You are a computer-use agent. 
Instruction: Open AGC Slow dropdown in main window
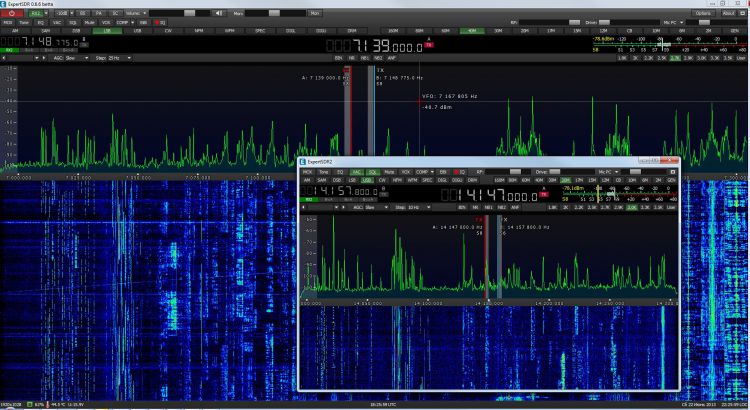(x=87, y=58)
